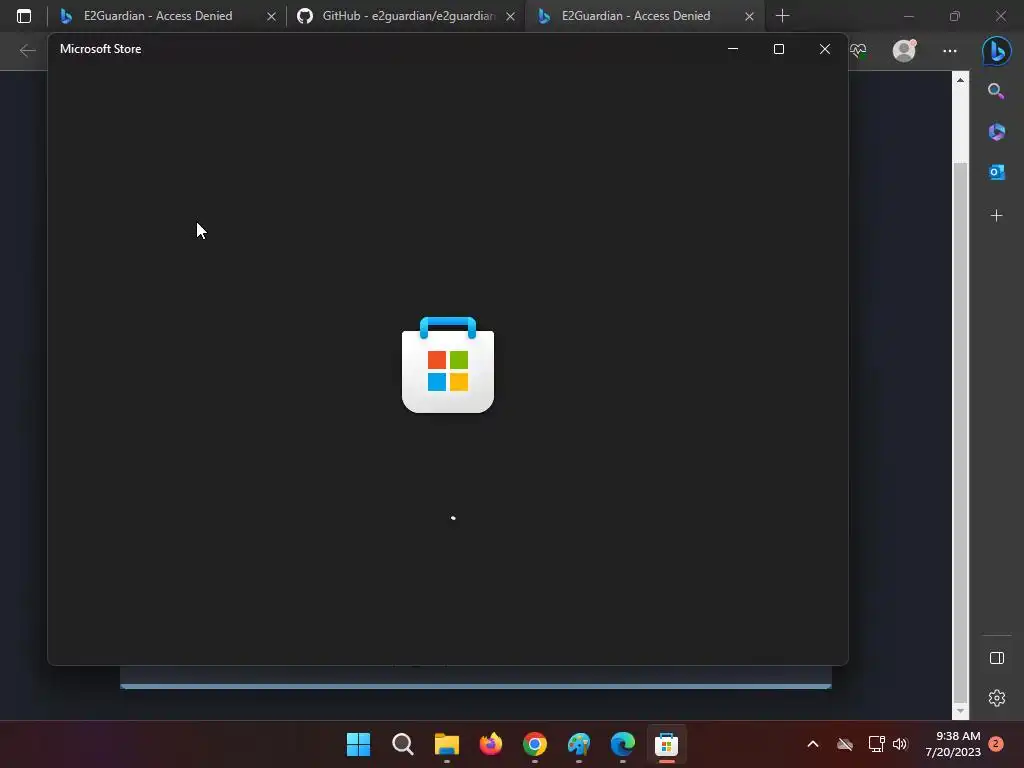This screenshot has height=768, width=1024.
Task: Close the GitHub e2guardian tab
Action: [511, 16]
